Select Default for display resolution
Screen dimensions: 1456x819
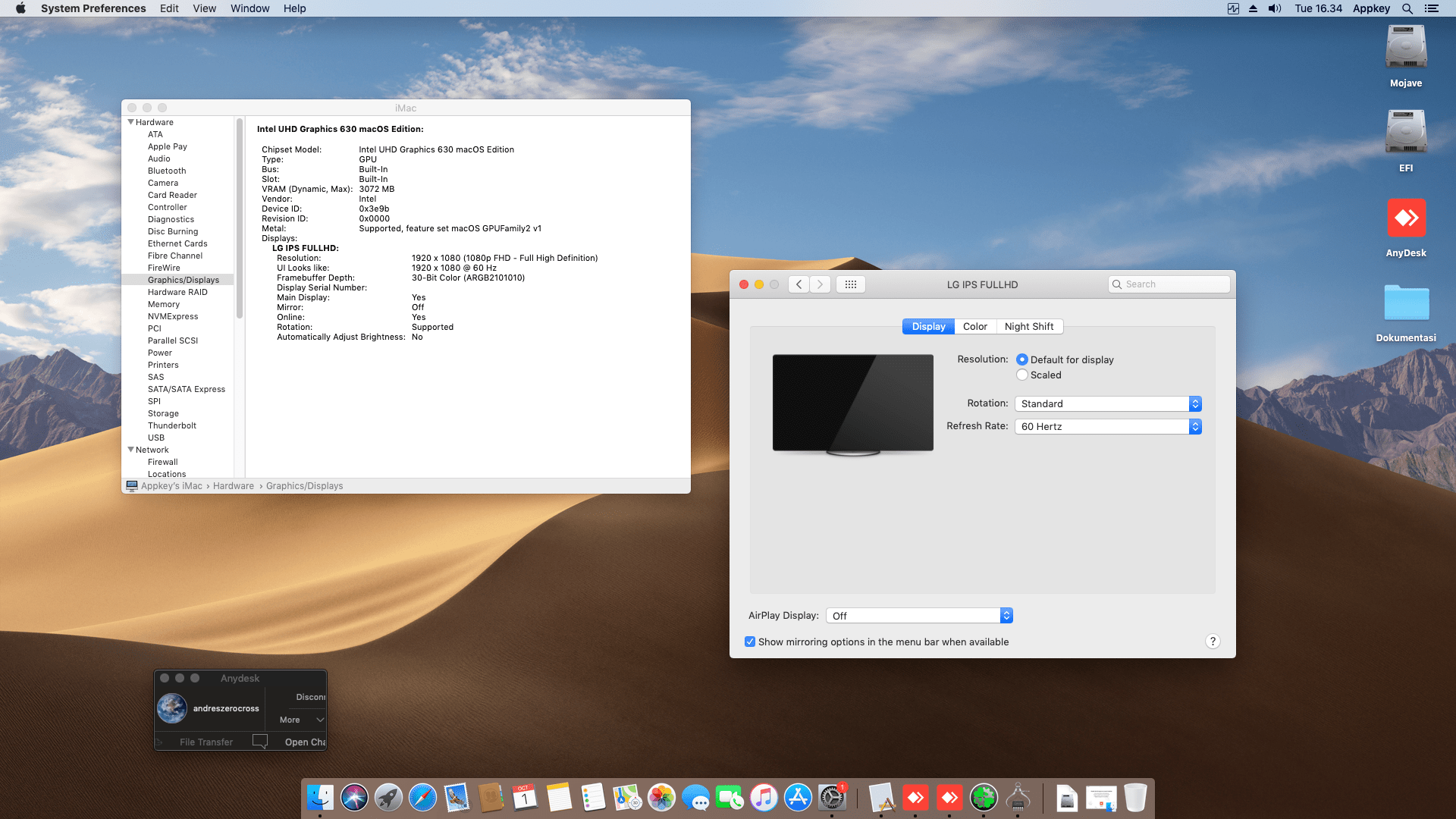(1022, 359)
